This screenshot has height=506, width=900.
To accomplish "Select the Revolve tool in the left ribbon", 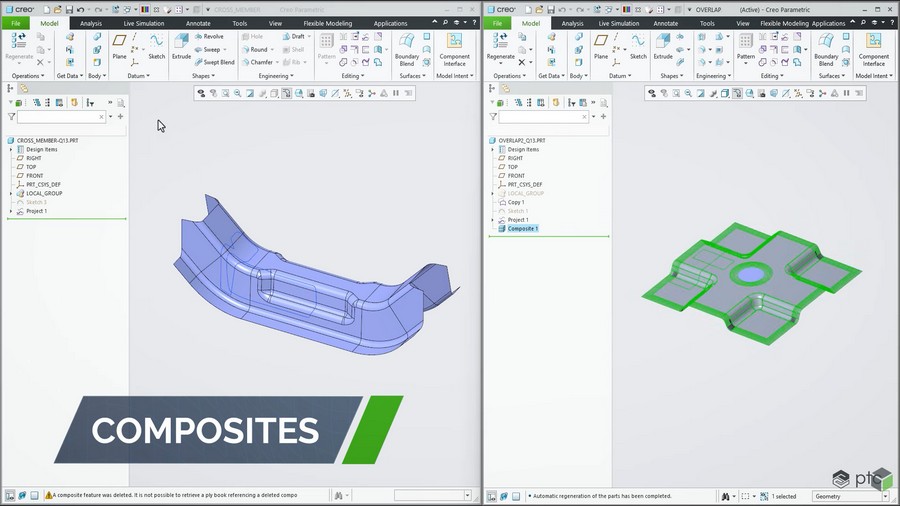I will click(x=209, y=36).
